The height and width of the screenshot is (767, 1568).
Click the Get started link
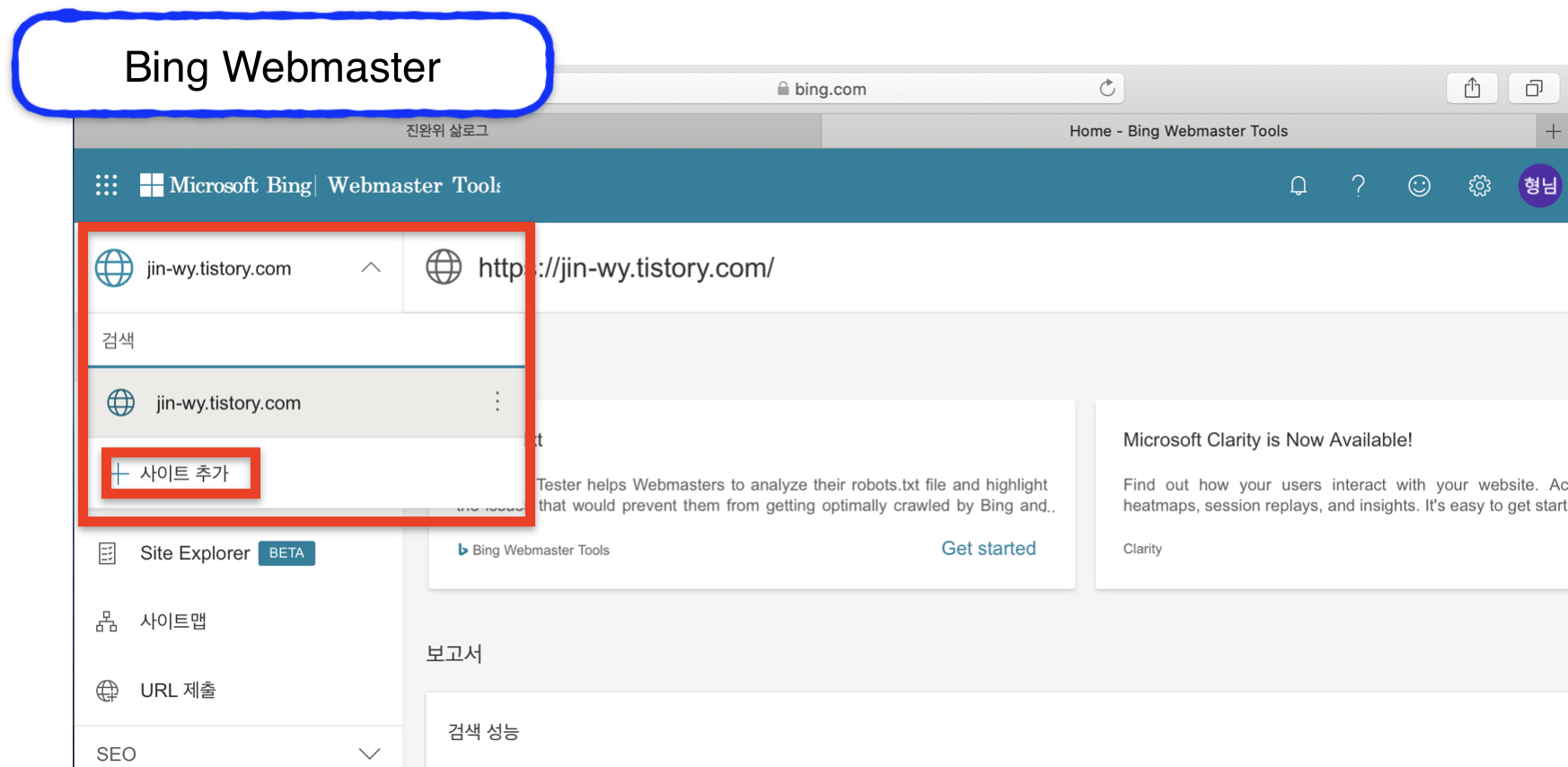click(989, 549)
